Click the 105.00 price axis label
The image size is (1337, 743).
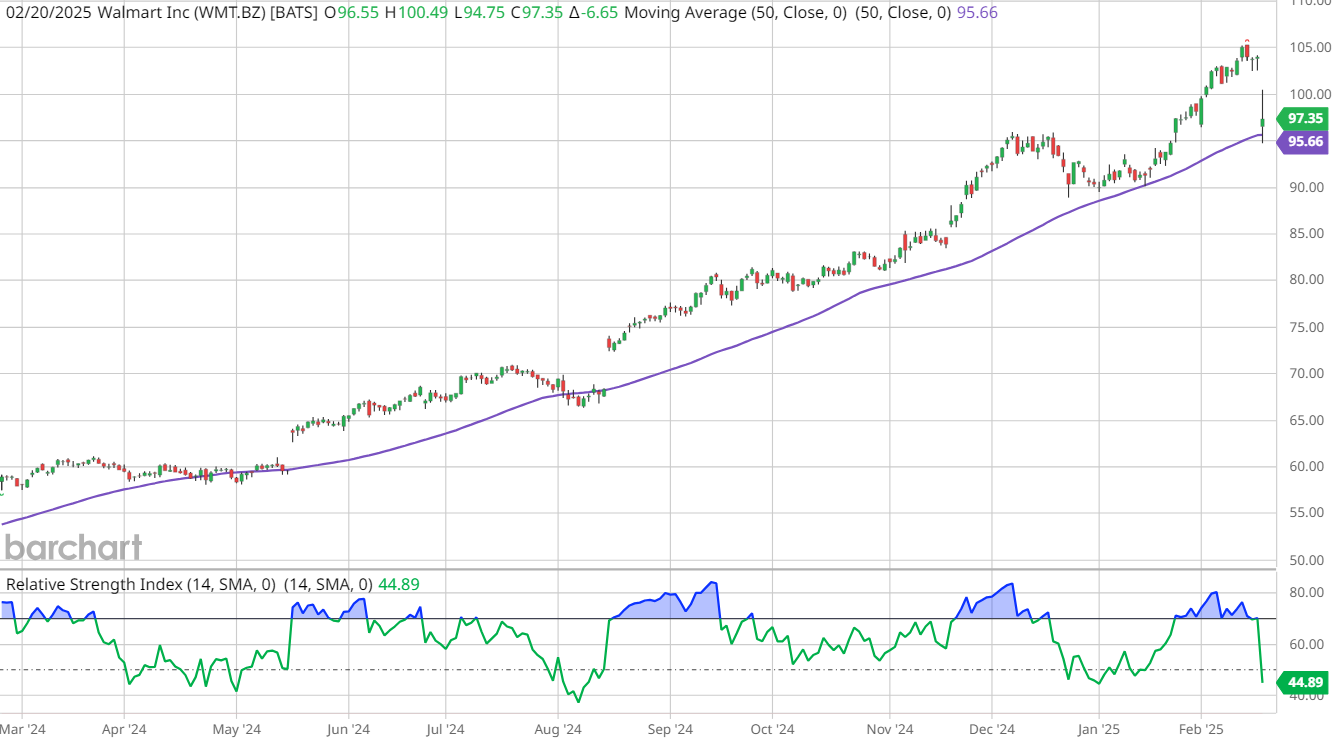coord(1309,48)
